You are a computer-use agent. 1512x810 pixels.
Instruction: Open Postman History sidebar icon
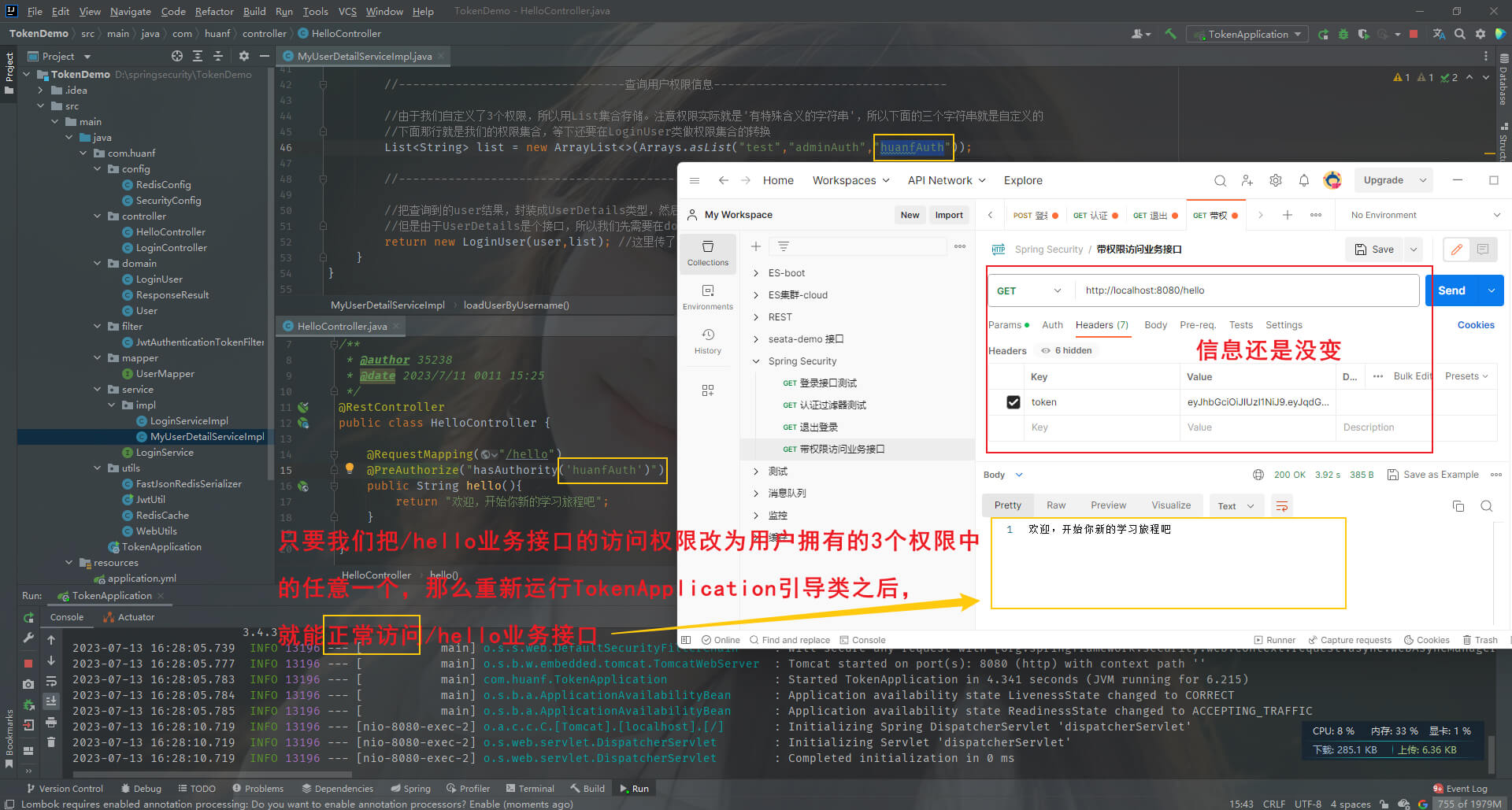[708, 341]
